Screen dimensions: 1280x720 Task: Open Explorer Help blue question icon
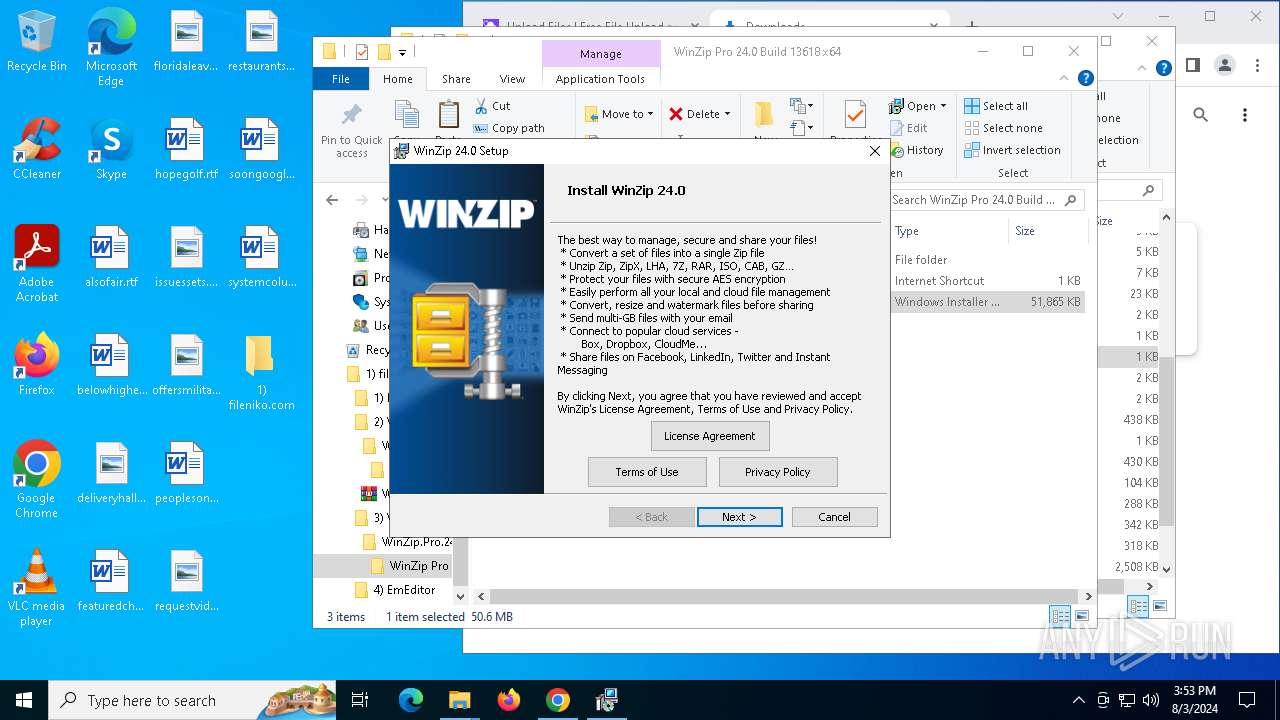1086,78
